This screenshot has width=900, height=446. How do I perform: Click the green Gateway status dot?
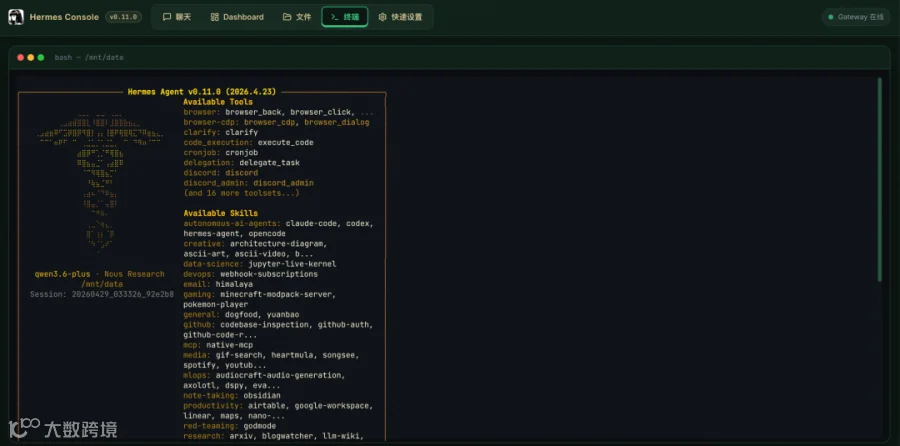pos(831,17)
